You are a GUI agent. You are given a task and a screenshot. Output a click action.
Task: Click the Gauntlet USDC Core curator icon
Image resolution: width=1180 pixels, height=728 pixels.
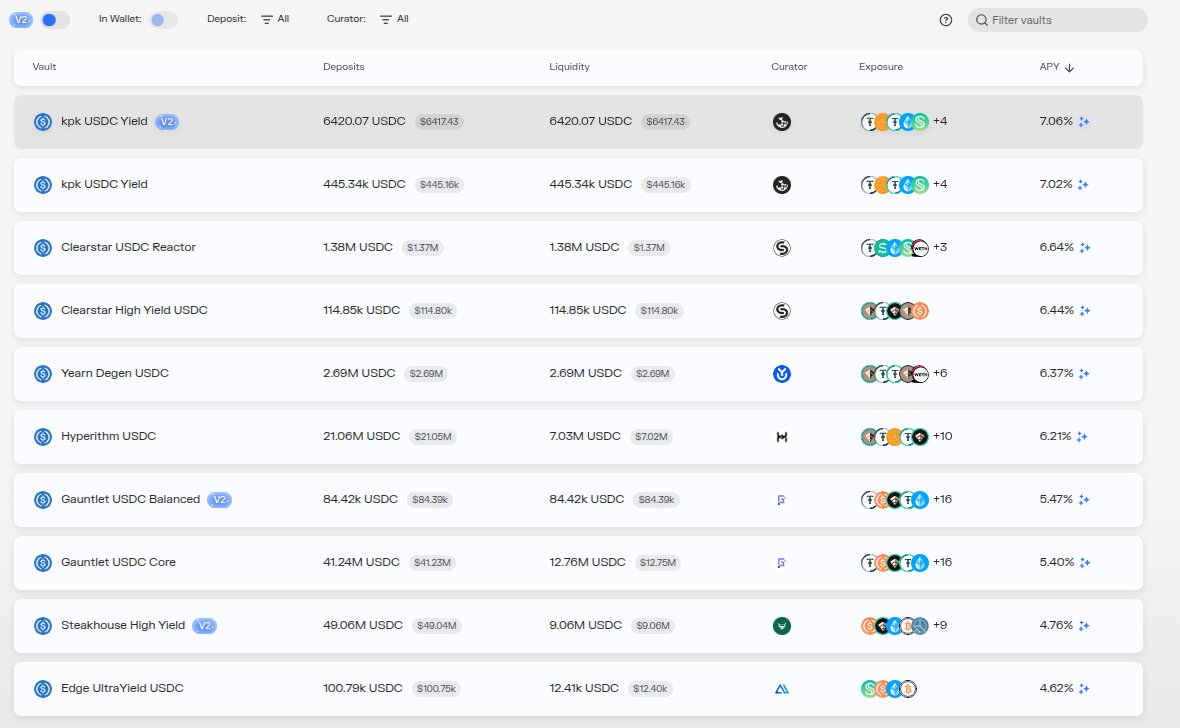[781, 562]
